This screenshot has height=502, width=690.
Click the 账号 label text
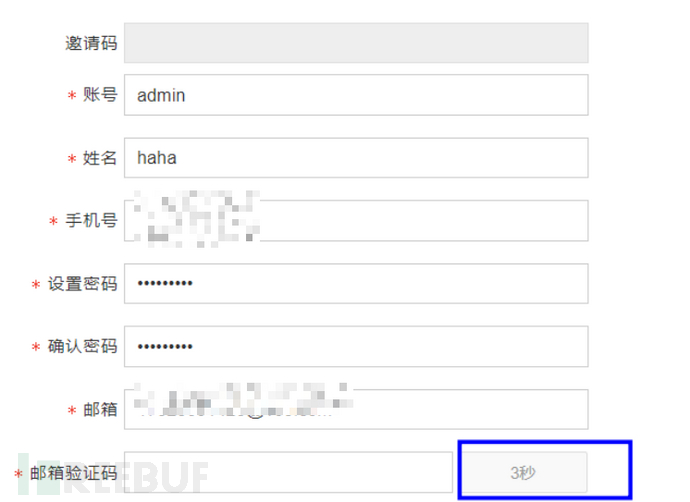[x=101, y=95]
